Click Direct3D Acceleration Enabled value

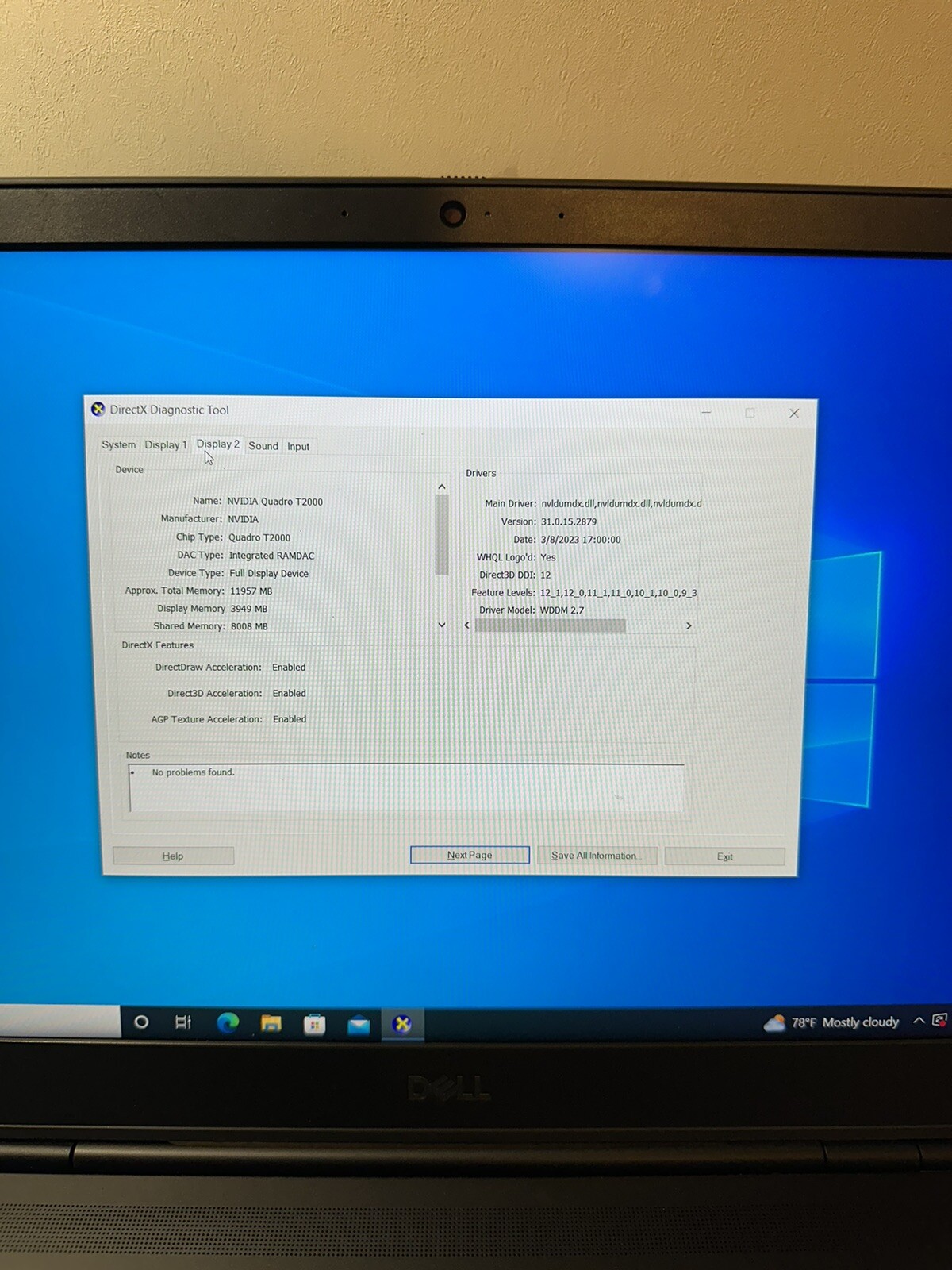tap(289, 693)
